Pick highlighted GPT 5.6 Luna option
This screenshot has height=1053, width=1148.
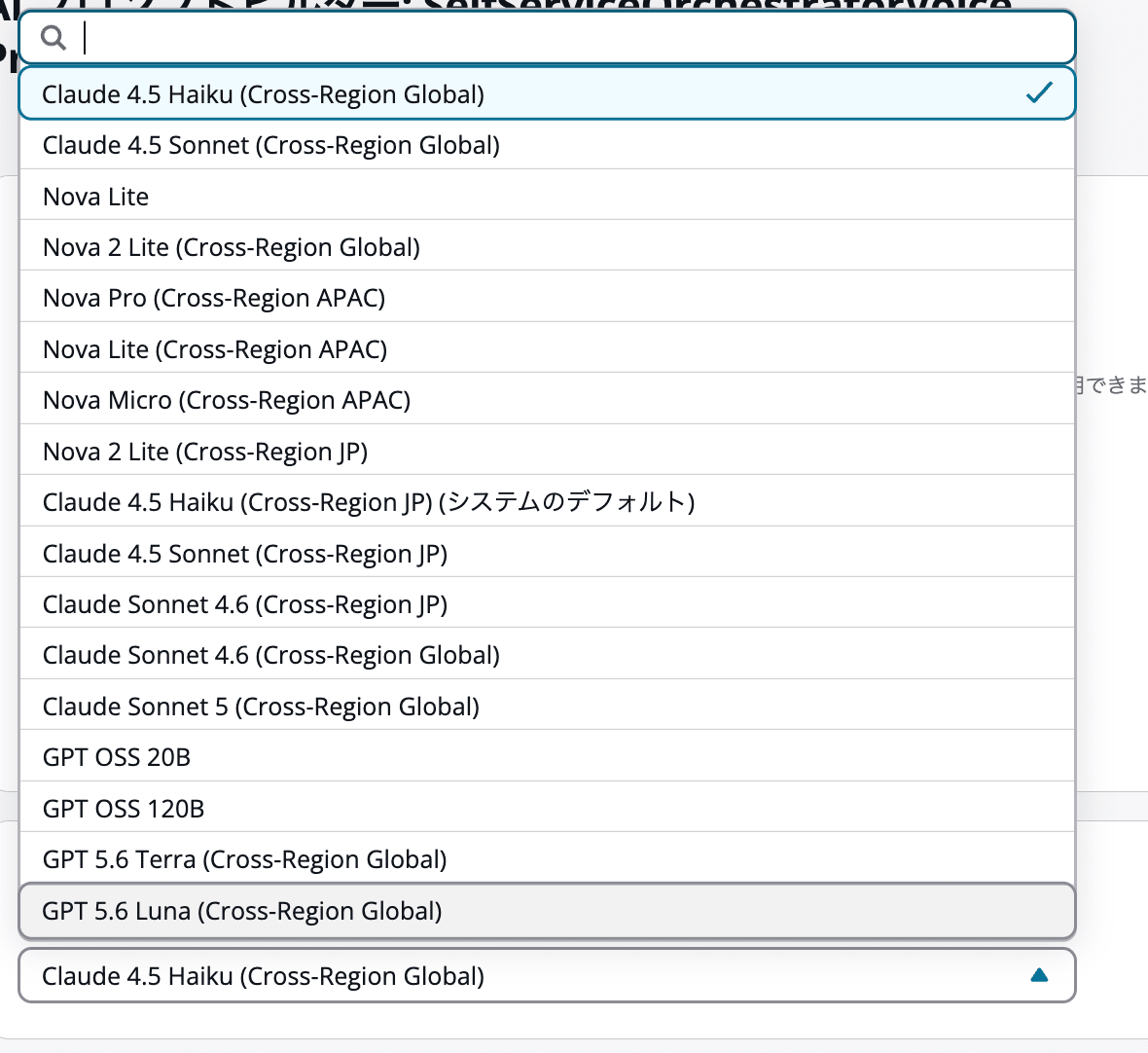pos(547,911)
